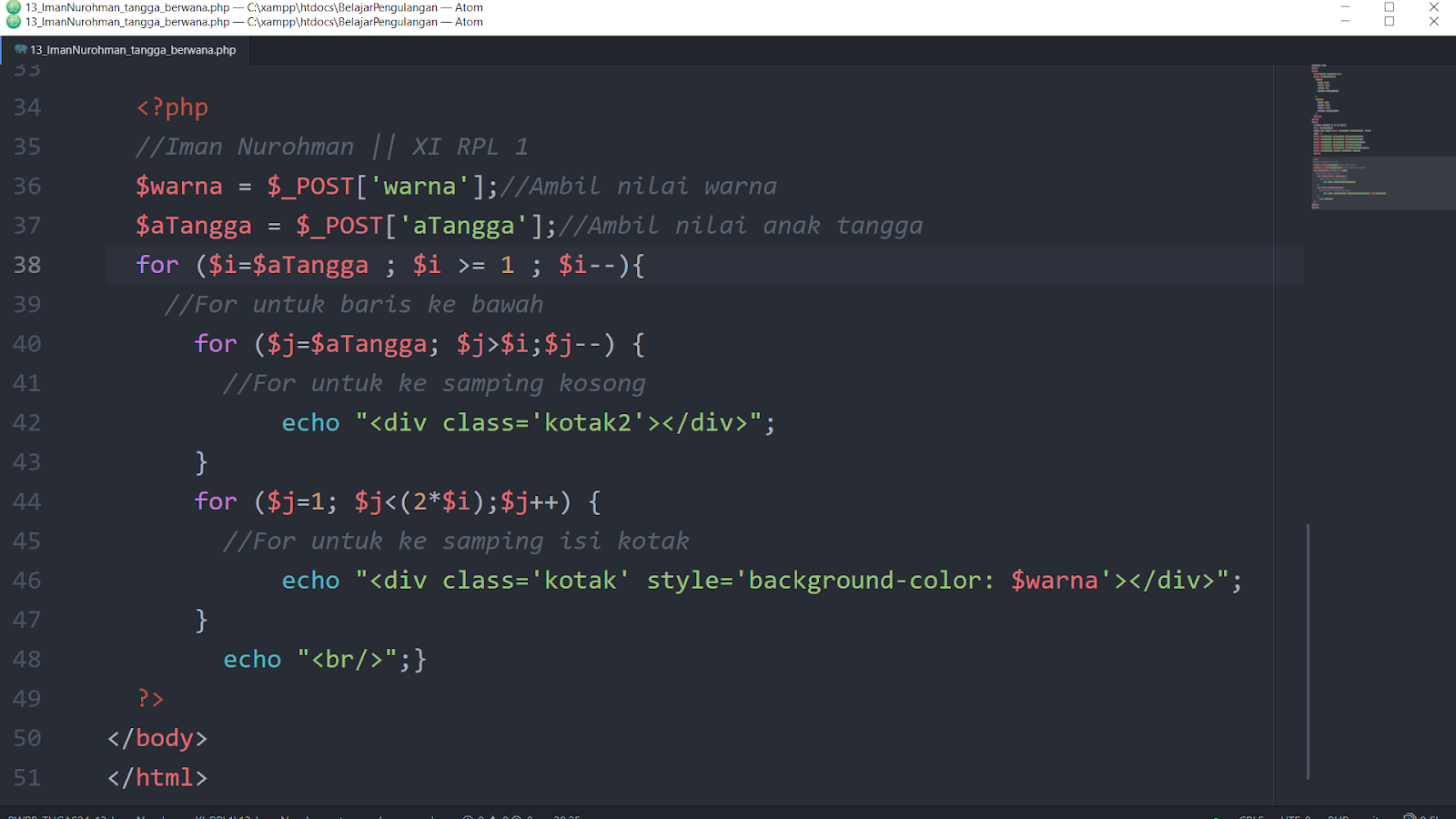The image size is (1456, 819).
Task: Click line number 44 in the gutter
Action: 26,501
